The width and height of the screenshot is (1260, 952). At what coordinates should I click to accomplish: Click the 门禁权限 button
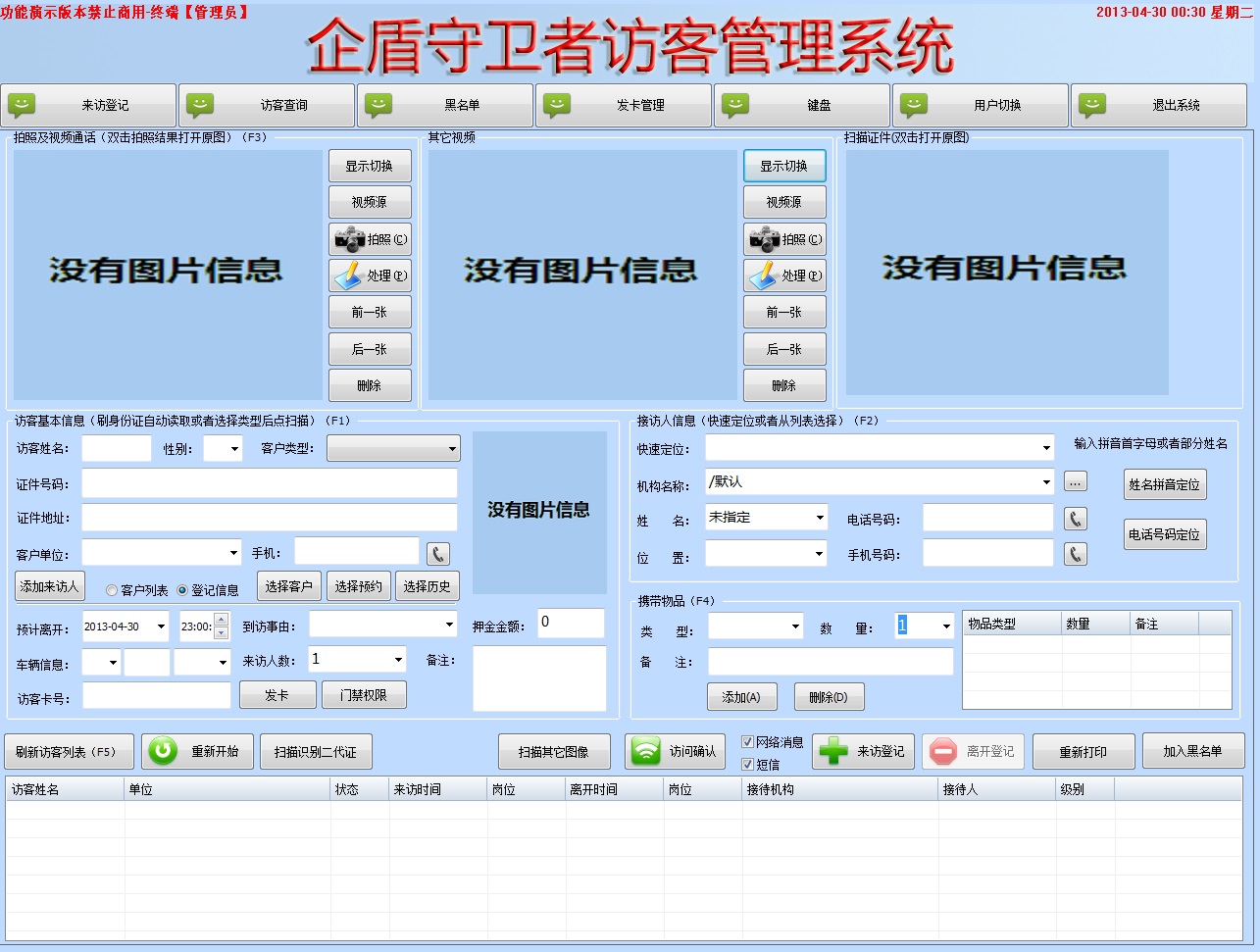(364, 695)
